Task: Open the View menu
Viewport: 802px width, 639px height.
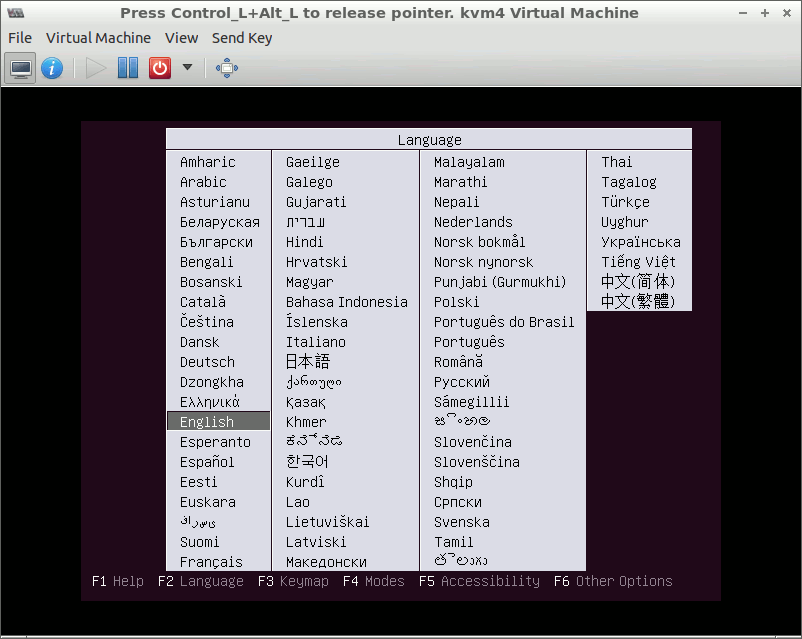Action: pyautogui.click(x=181, y=38)
